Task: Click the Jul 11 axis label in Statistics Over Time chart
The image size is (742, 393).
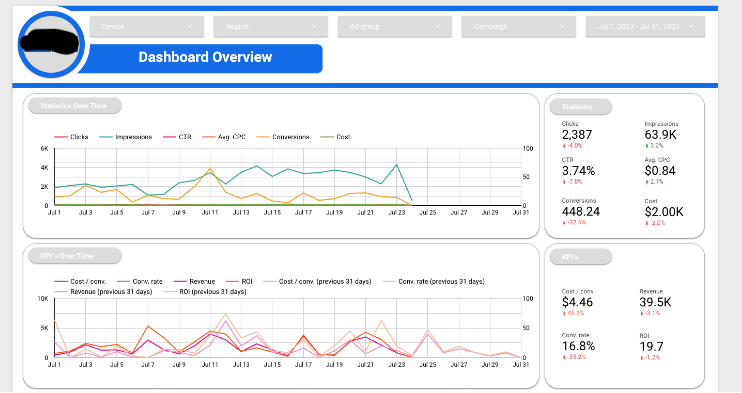Action: coord(210,213)
